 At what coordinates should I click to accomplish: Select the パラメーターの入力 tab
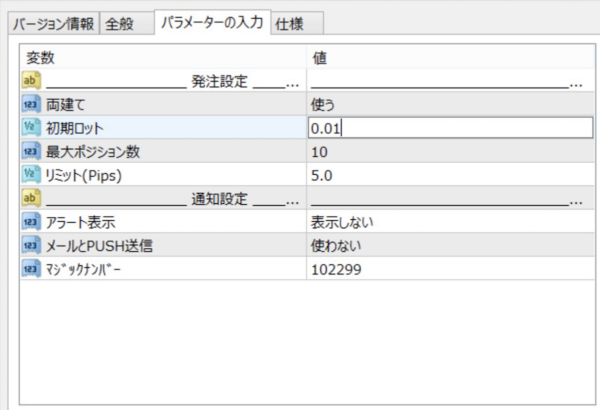point(212,22)
